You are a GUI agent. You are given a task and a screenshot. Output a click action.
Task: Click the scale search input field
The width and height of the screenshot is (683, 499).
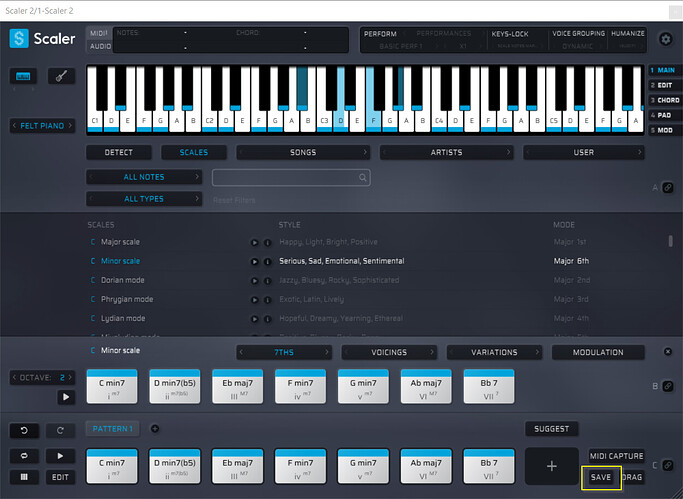291,178
